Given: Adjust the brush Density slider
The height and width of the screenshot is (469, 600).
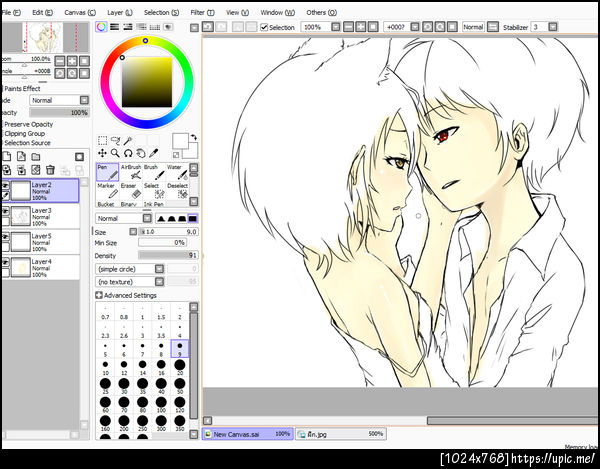Looking at the screenshot, I should click(168, 255).
